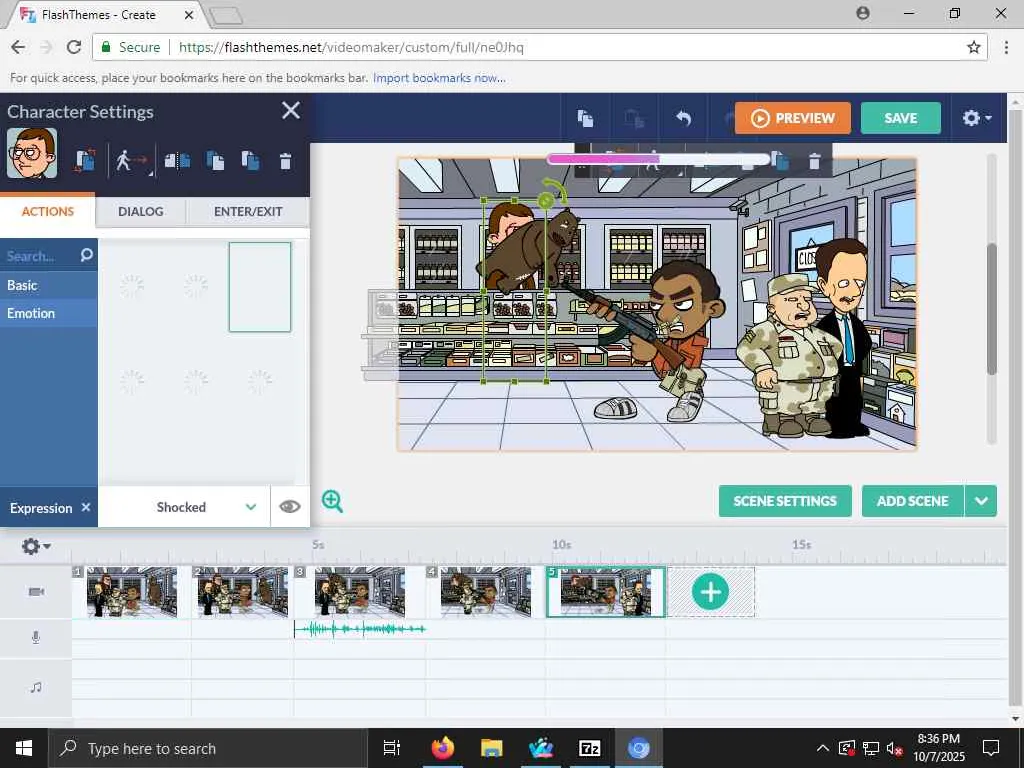Click the zoom-in magnifier below the stage
1024x768 pixels.
pos(332,502)
